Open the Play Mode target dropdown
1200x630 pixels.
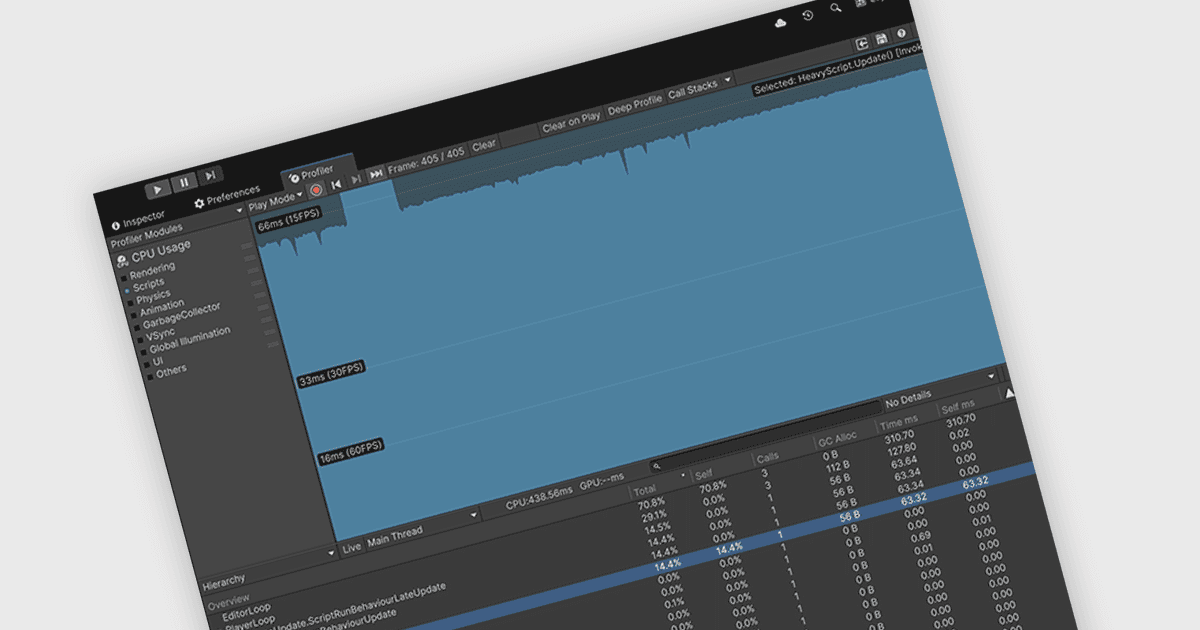point(273,200)
